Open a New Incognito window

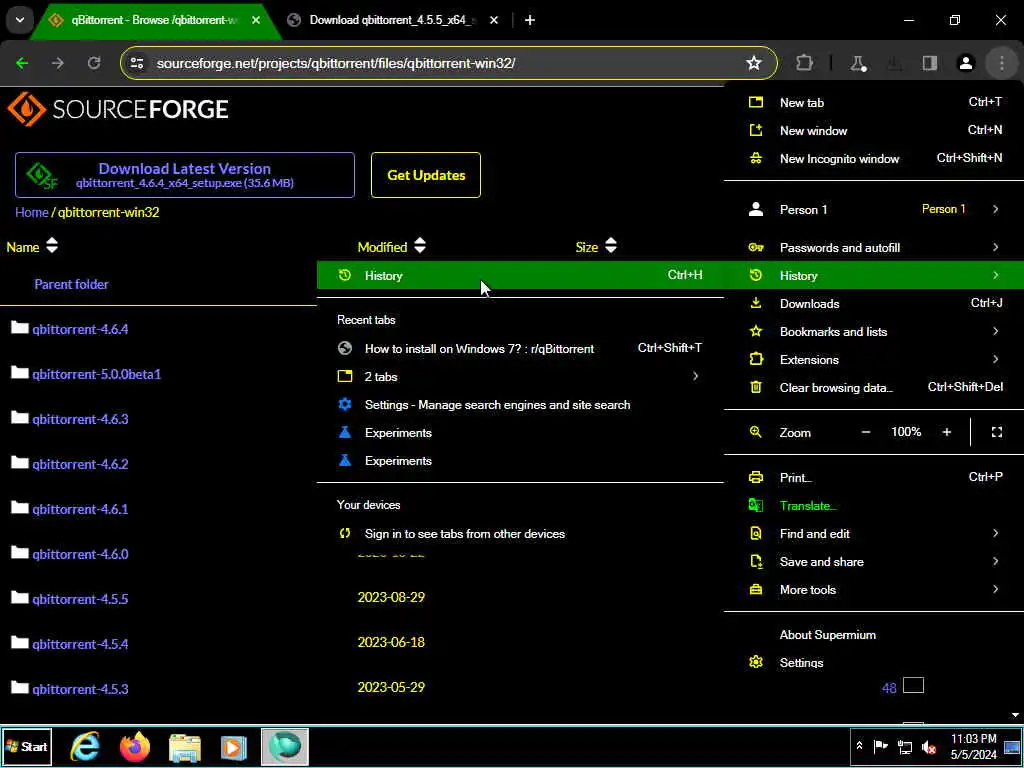tap(874, 159)
